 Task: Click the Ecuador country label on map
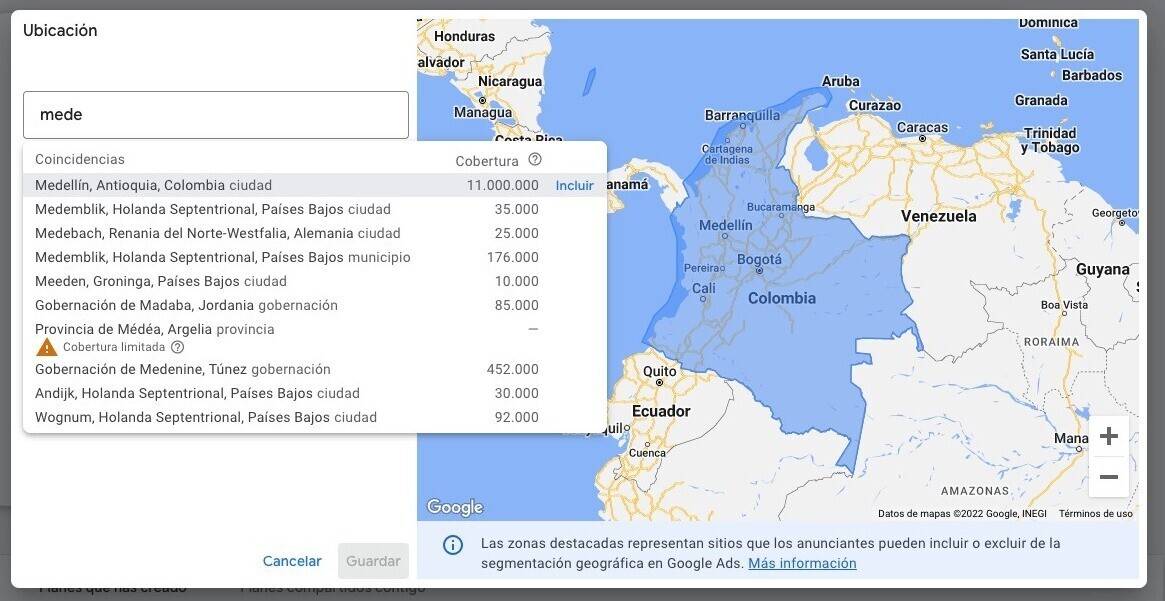coord(661,411)
